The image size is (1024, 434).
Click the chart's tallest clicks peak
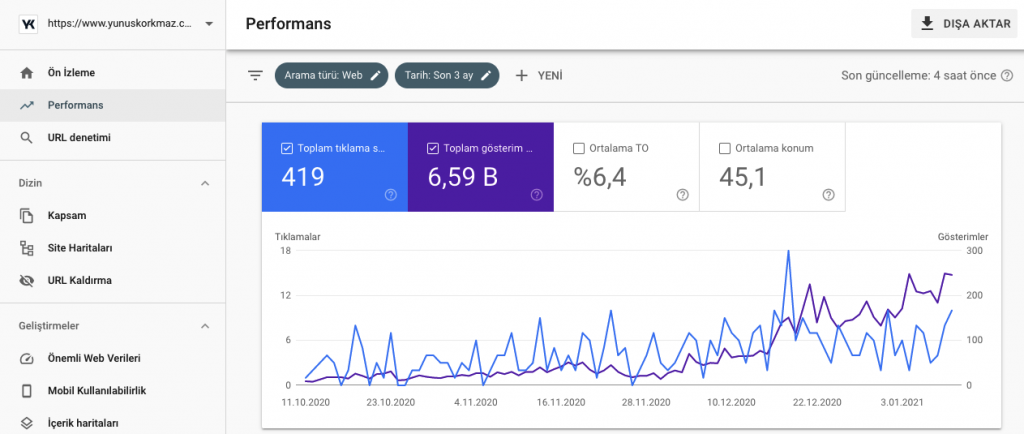click(x=789, y=252)
